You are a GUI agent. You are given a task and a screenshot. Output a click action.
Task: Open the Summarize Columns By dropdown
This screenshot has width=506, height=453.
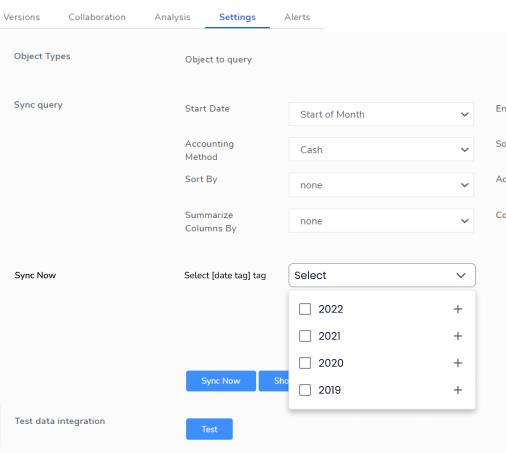pyautogui.click(x=381, y=221)
